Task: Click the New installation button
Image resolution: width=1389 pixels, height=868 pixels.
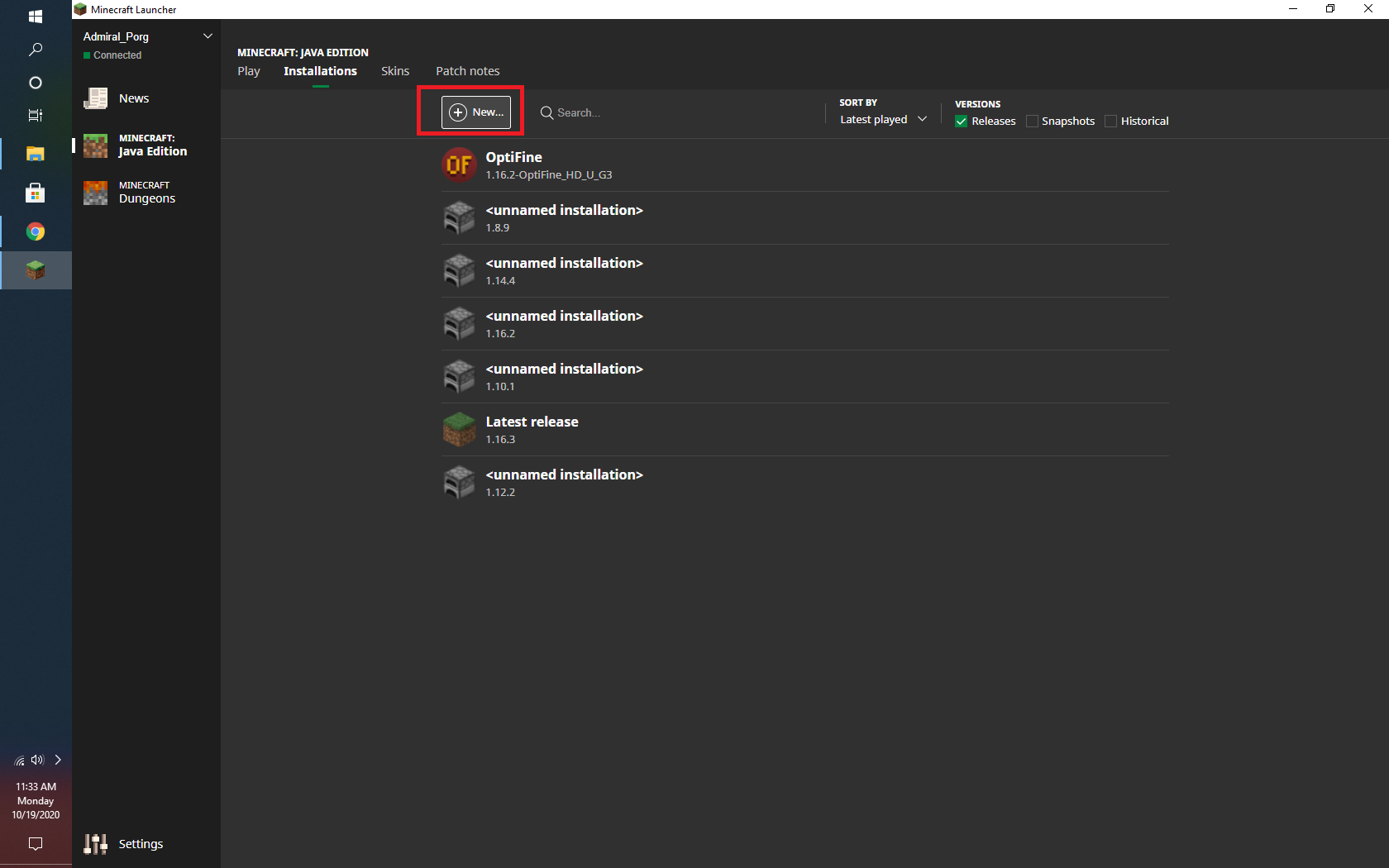Action: [x=475, y=112]
